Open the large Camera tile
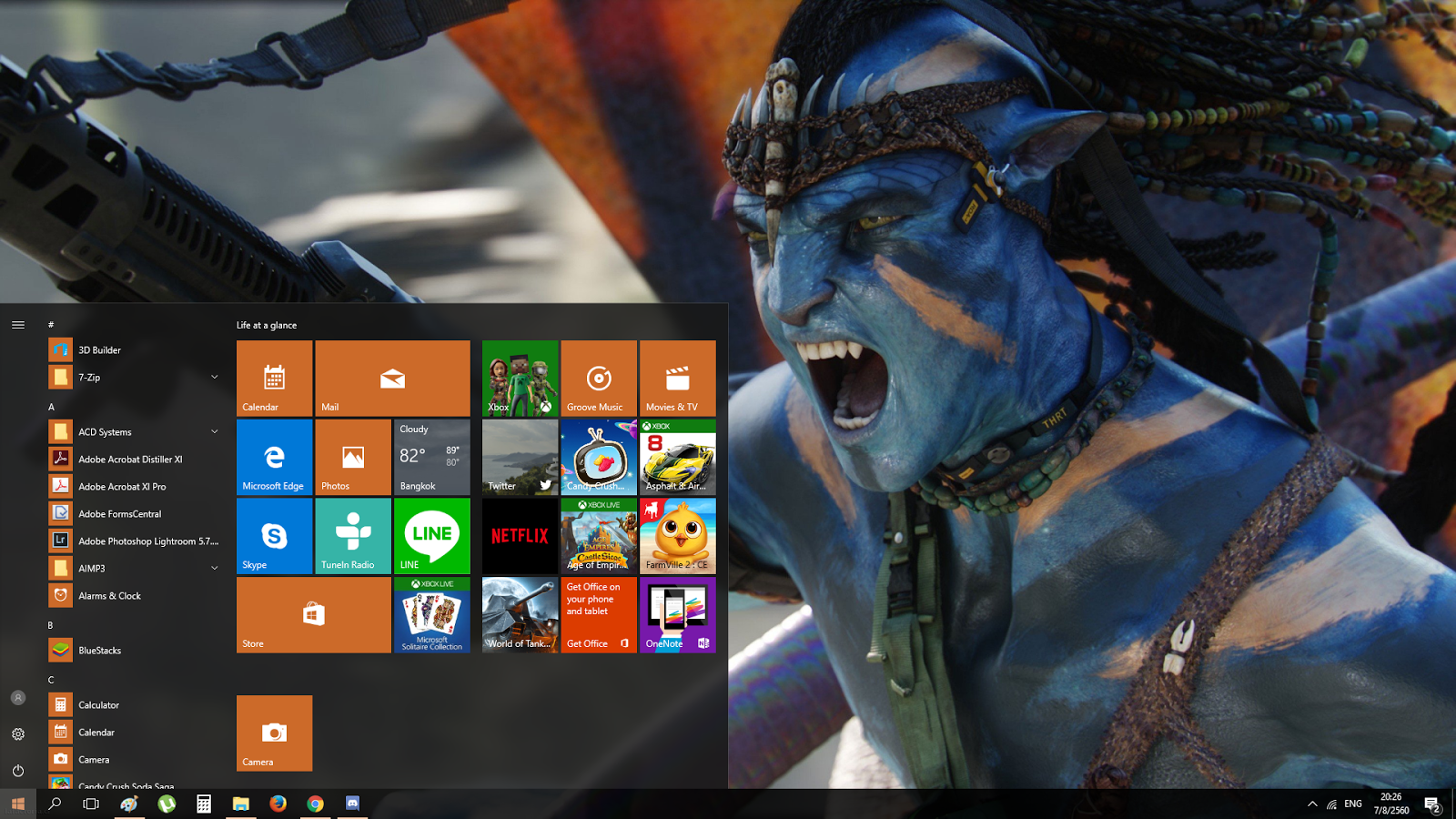The width and height of the screenshot is (1456, 819). 274,733
